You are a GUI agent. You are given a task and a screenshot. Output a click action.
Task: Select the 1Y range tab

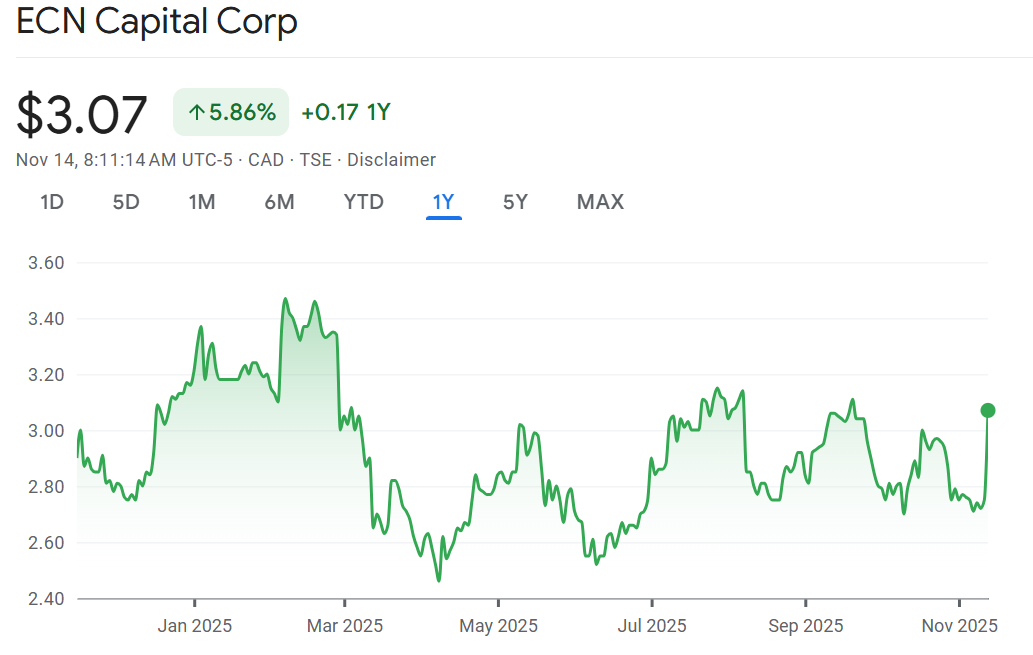point(443,202)
